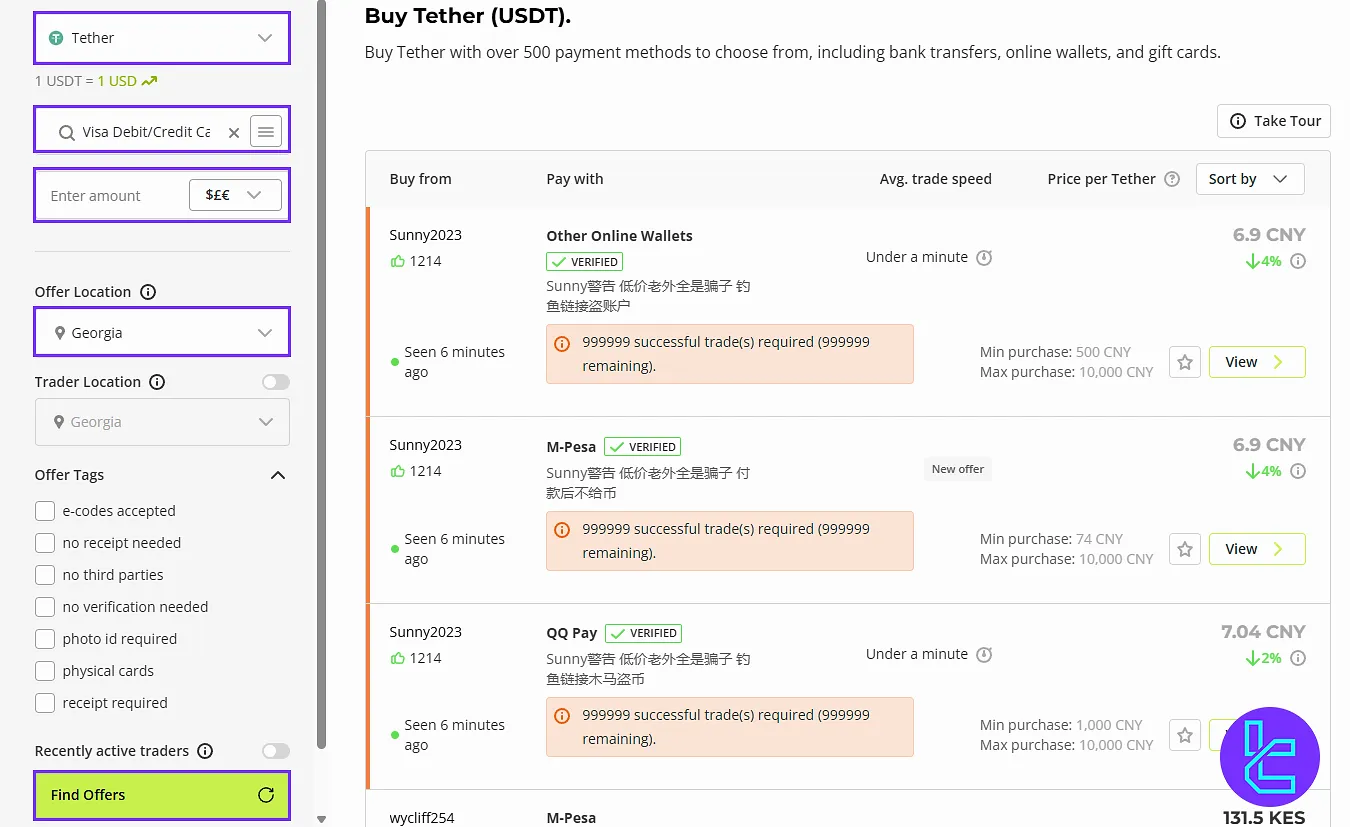Click the sidebar scroll down arrow

[321, 819]
